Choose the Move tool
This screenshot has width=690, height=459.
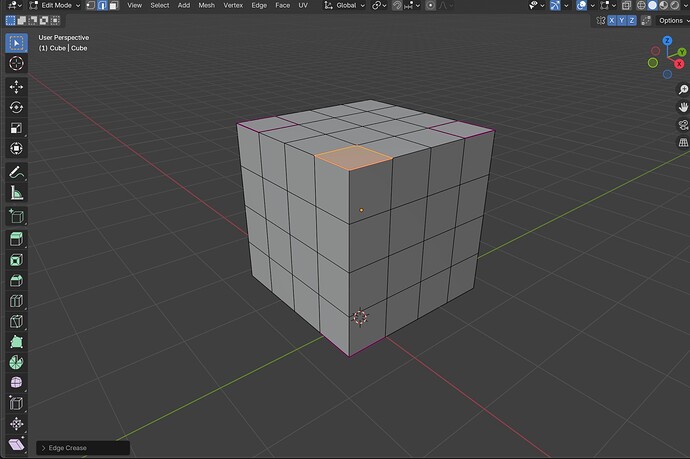click(16, 87)
